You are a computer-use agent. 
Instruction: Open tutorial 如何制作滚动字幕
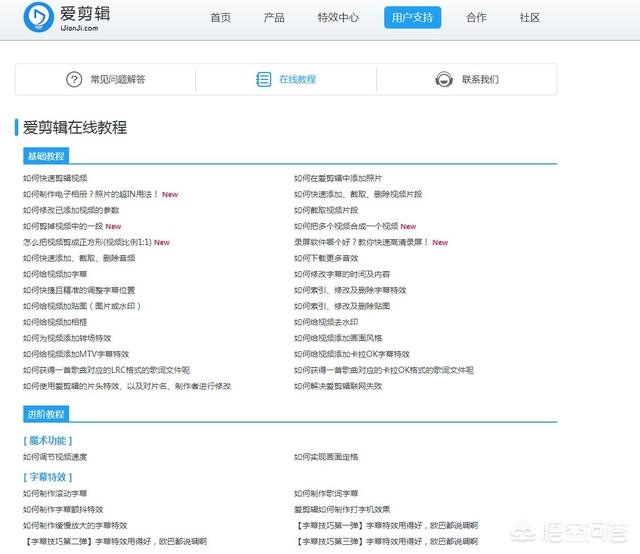pyautogui.click(x=55, y=493)
